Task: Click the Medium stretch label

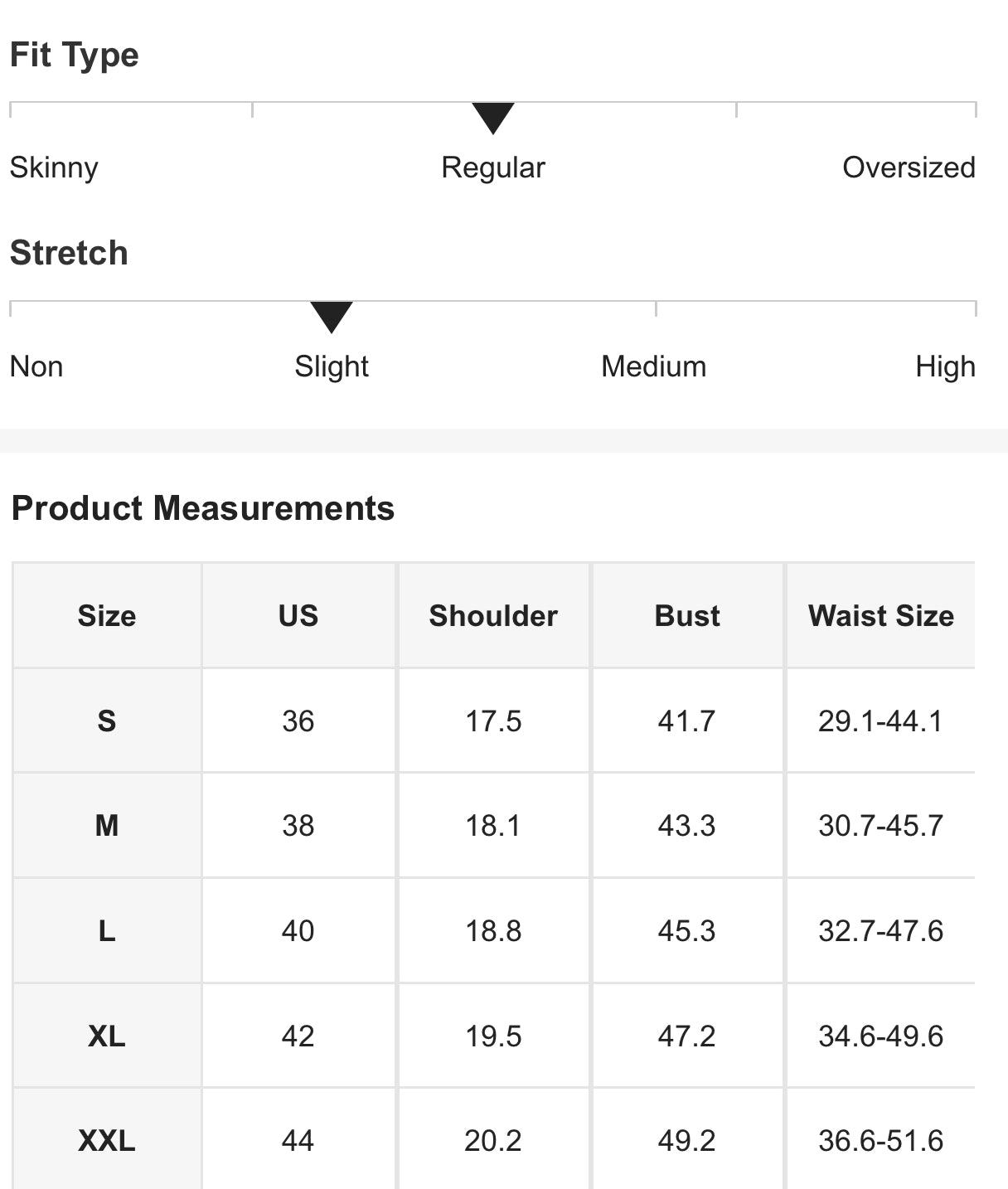Action: 653,366
